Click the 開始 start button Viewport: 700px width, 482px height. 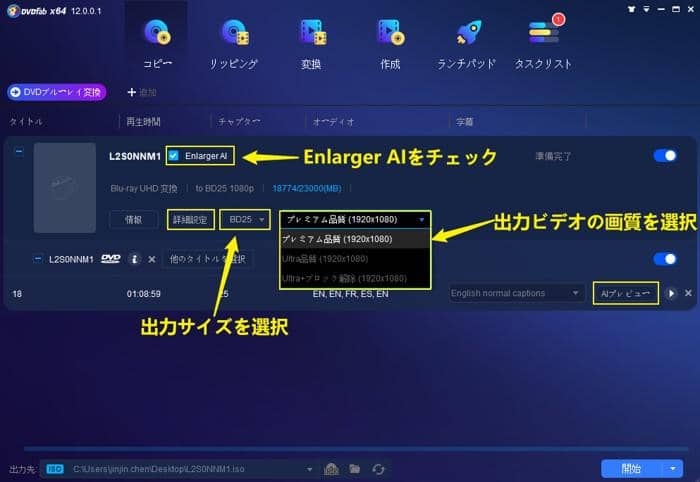pos(631,469)
